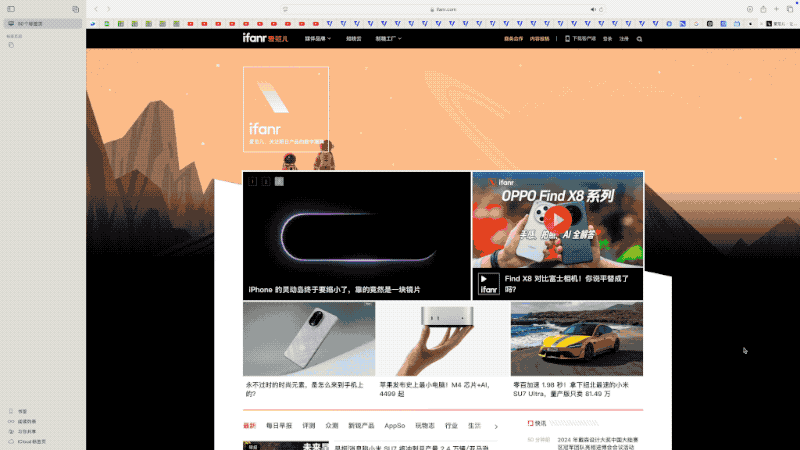This screenshot has height=450, width=800.
Task: Click the 登录 login link
Action: (x=607, y=39)
